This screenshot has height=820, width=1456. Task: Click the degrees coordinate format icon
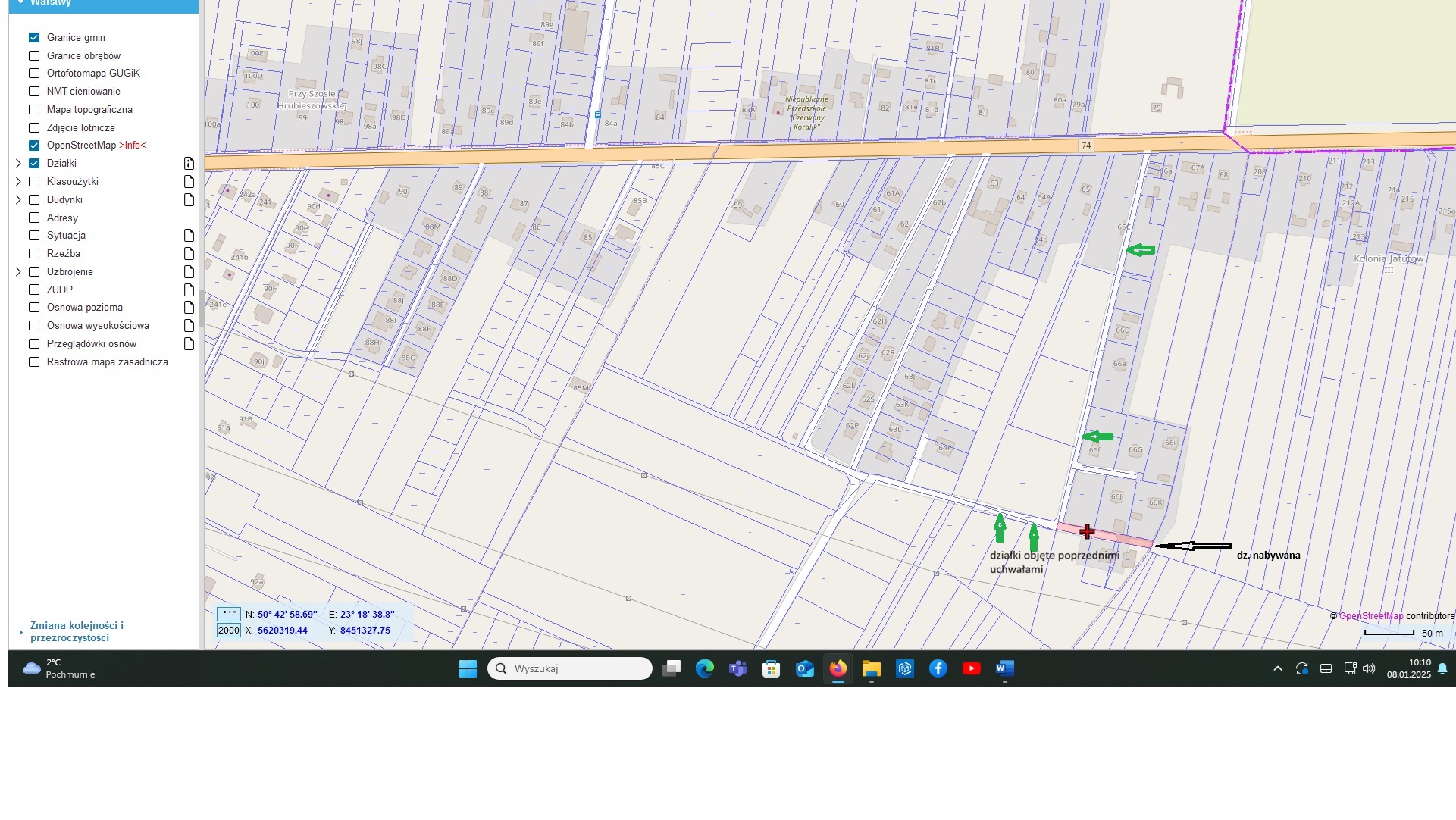point(228,614)
